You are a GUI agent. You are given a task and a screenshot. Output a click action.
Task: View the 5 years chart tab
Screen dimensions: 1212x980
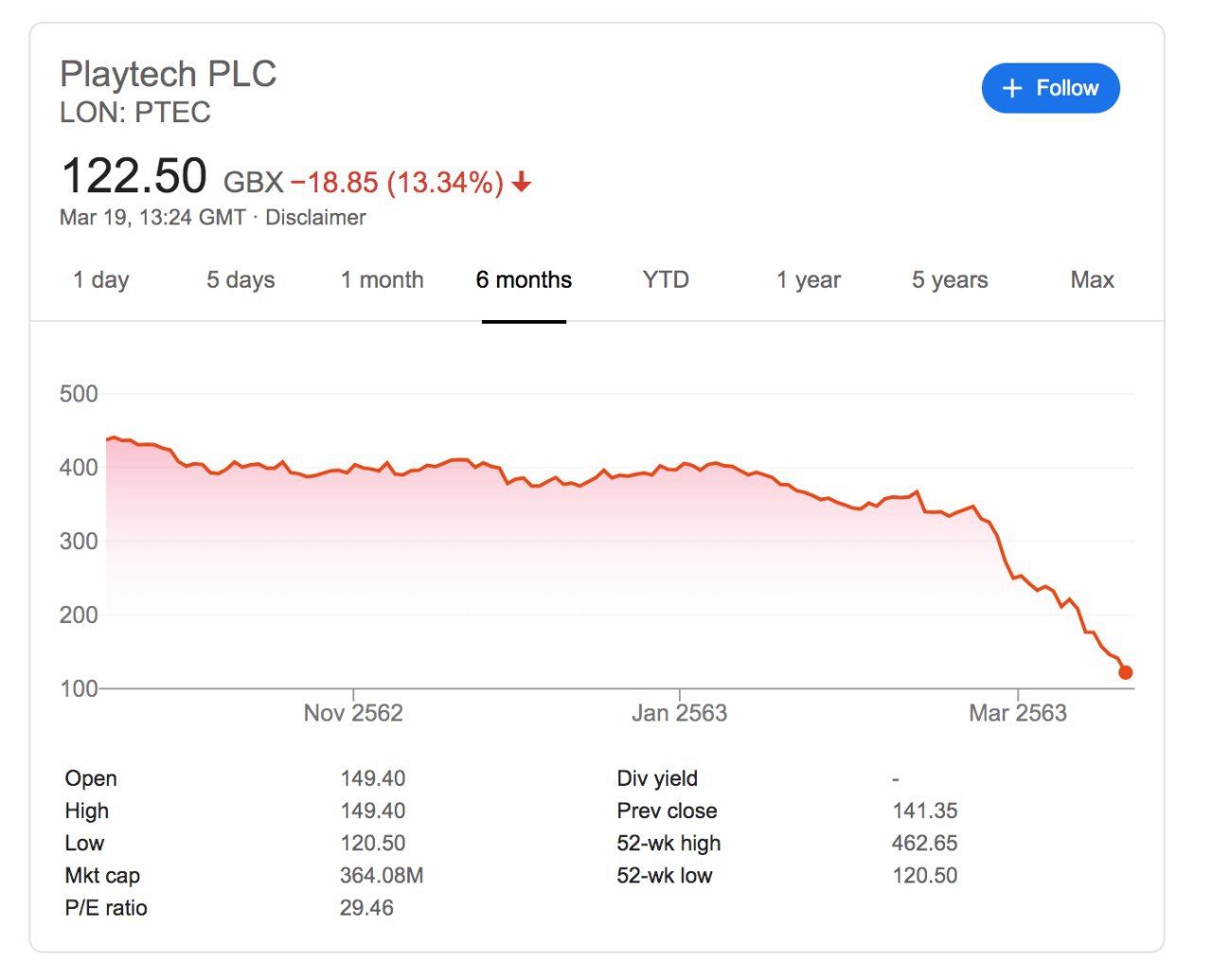950,280
